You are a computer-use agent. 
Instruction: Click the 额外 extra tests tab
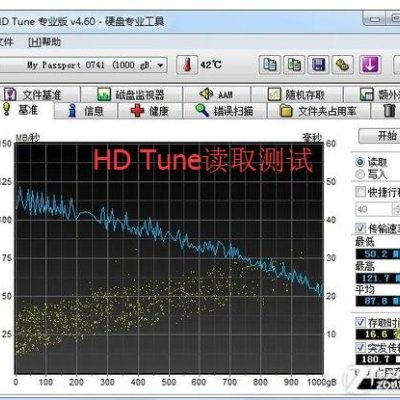tap(373, 95)
